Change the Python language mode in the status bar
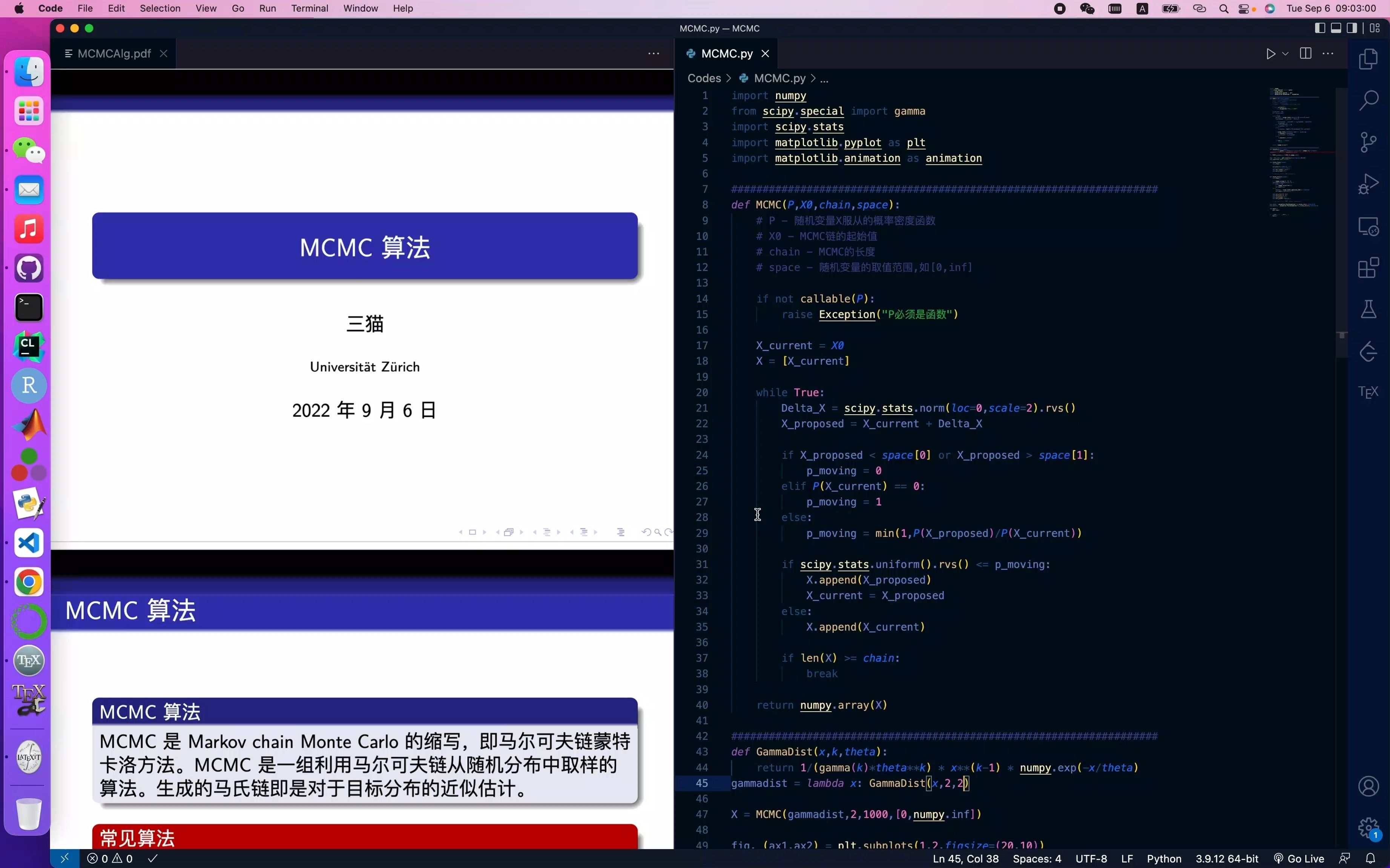 (x=1164, y=859)
